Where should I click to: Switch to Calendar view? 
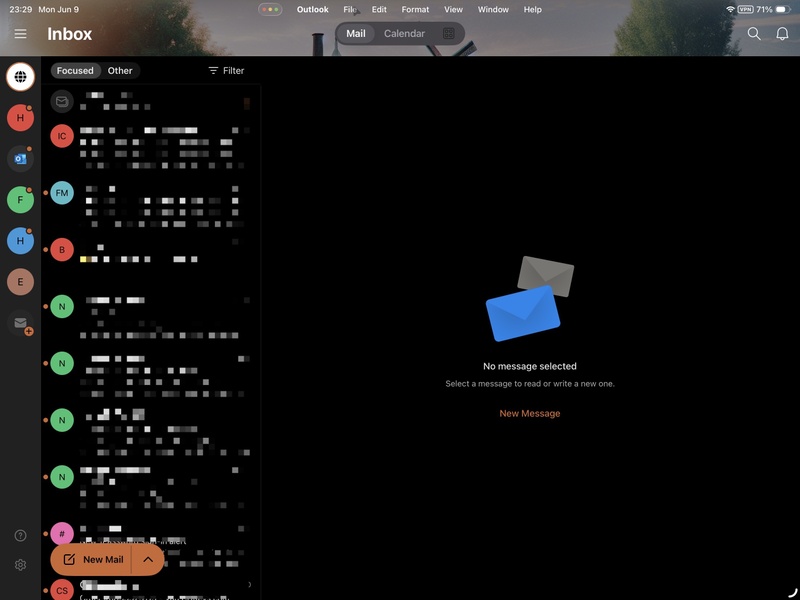[404, 34]
